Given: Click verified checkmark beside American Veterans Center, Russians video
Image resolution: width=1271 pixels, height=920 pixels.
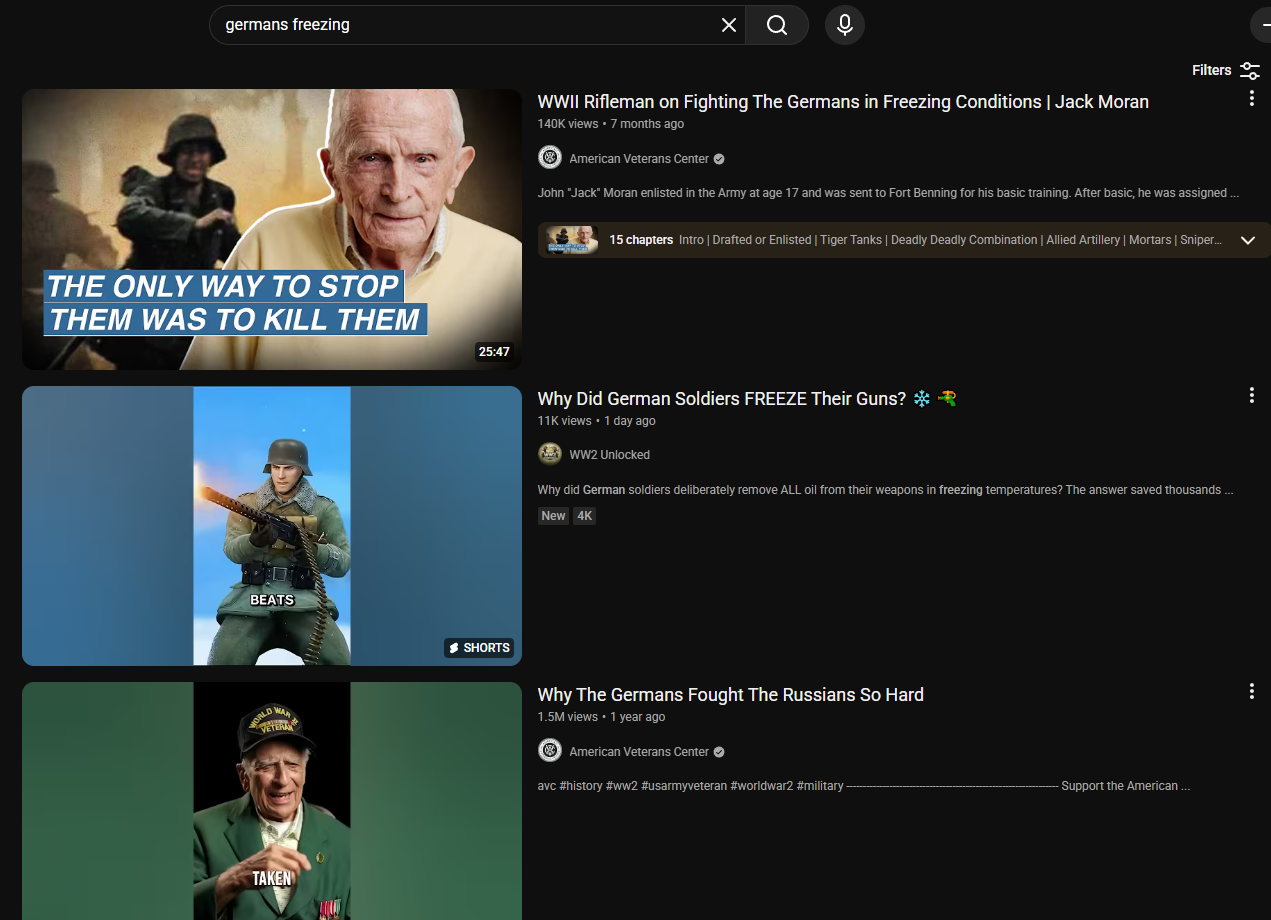Looking at the screenshot, I should 719,752.
